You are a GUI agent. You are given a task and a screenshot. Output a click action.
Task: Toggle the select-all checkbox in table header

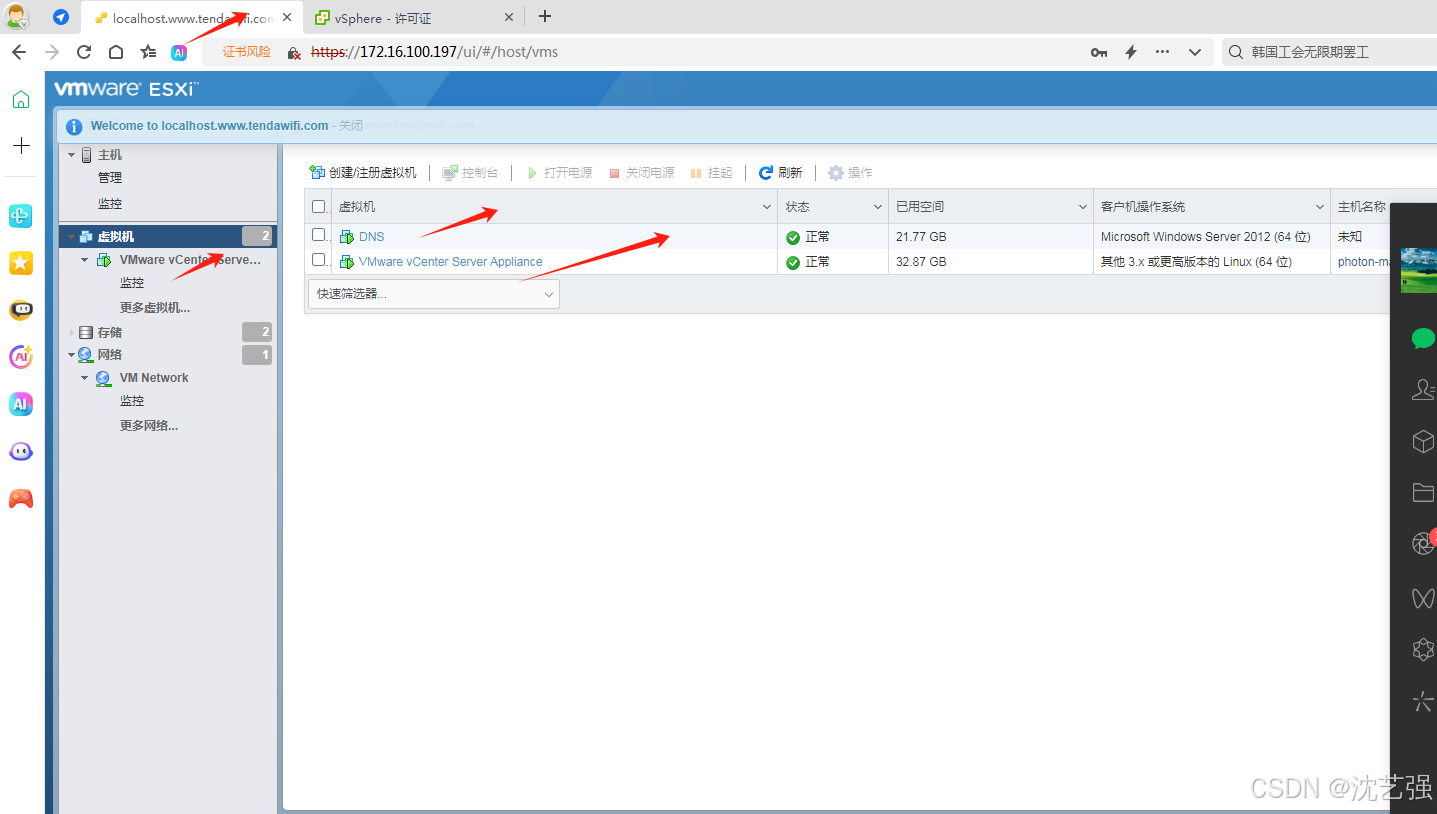(319, 207)
